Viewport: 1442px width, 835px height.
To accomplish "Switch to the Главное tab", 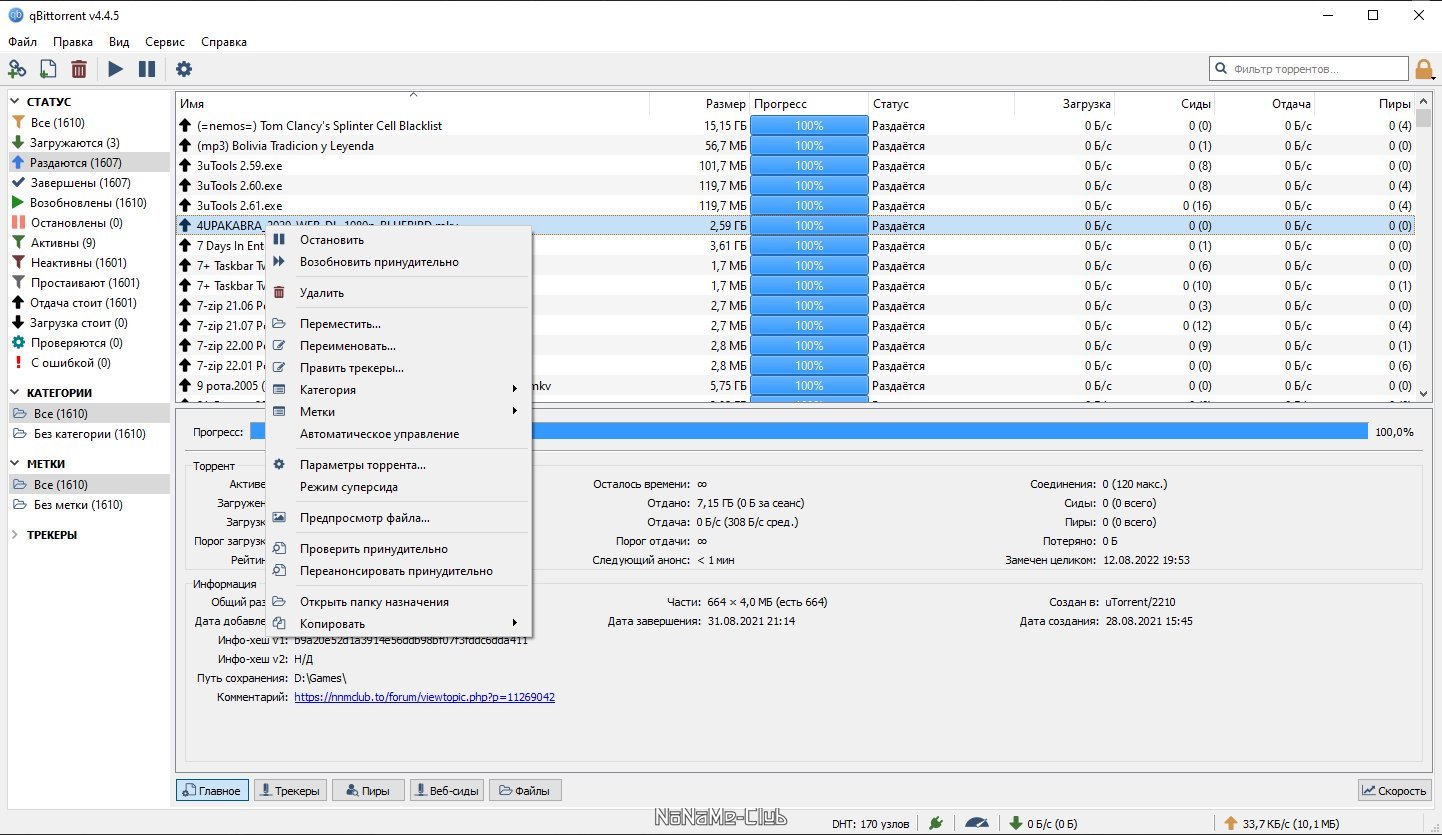I will point(212,790).
